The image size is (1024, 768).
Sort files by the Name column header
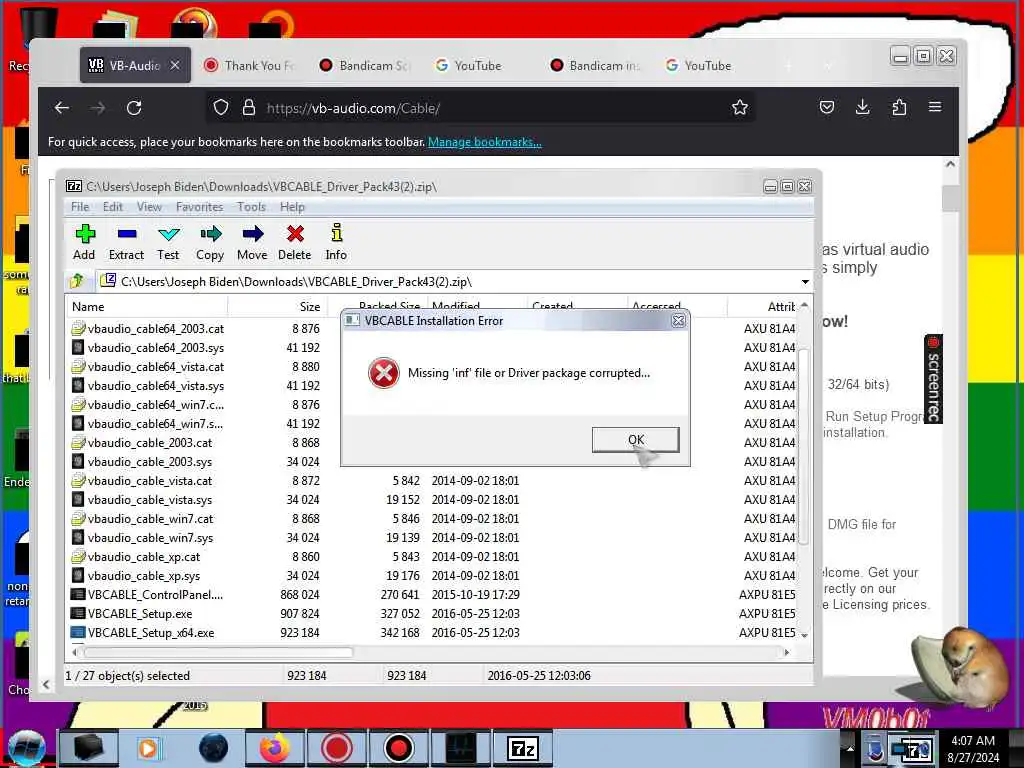coord(148,306)
